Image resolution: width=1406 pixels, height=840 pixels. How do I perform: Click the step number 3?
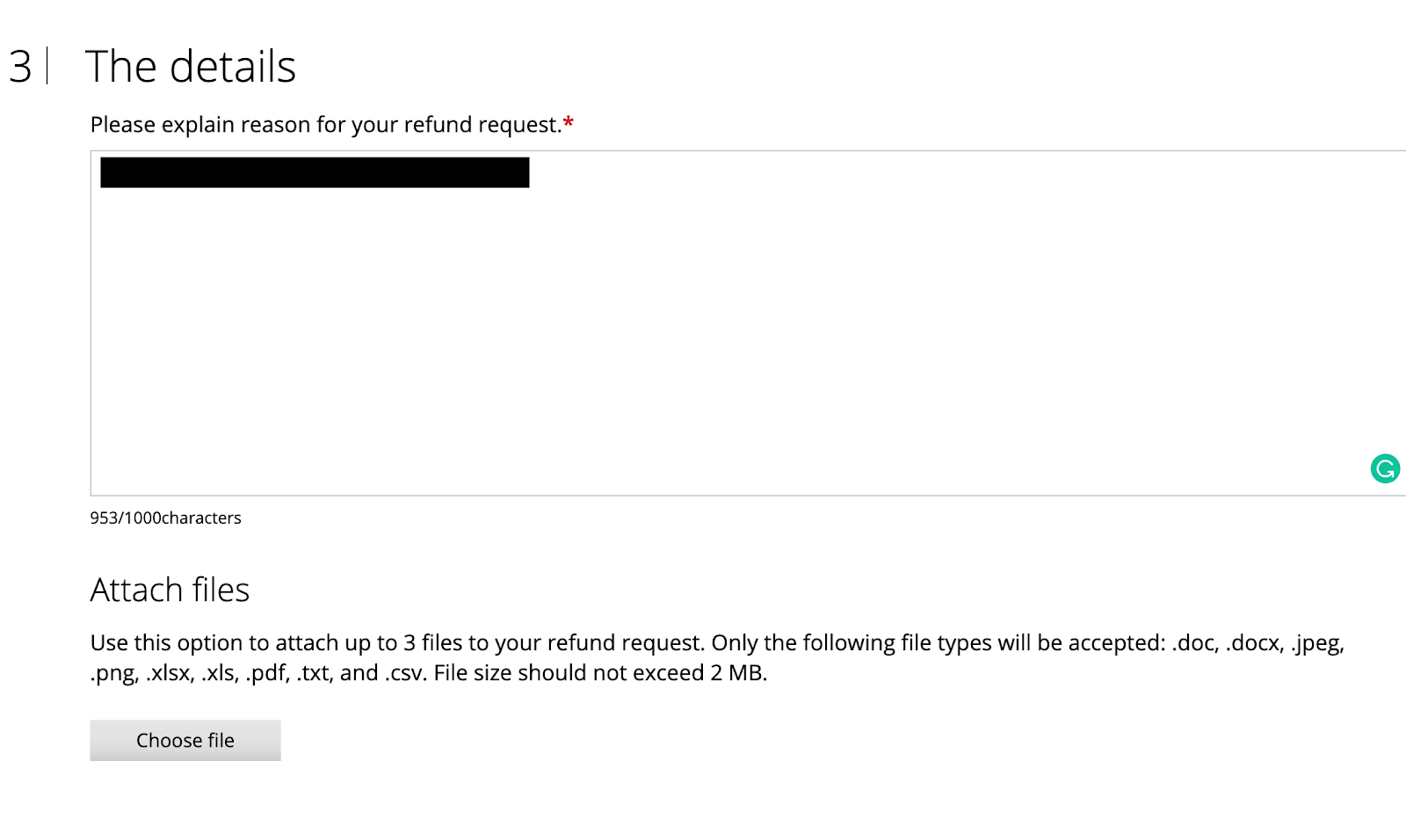click(x=20, y=67)
